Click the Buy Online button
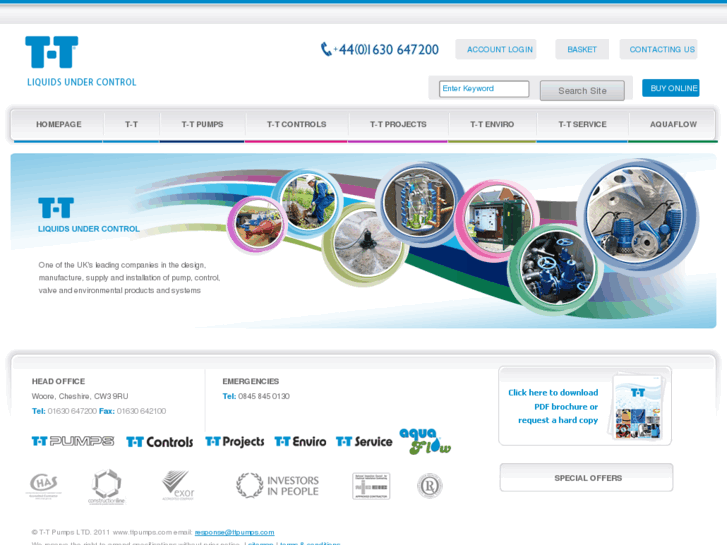 (x=671, y=88)
